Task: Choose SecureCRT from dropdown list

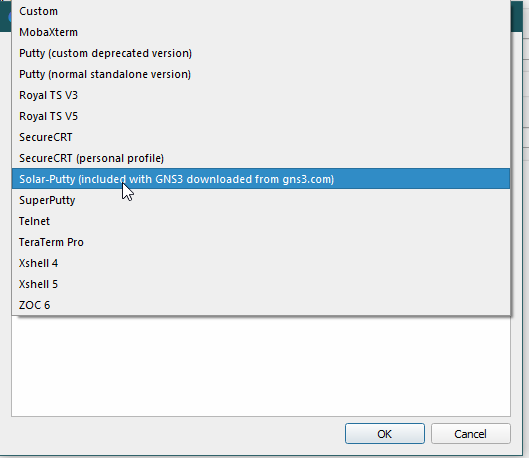Action: 261,137
